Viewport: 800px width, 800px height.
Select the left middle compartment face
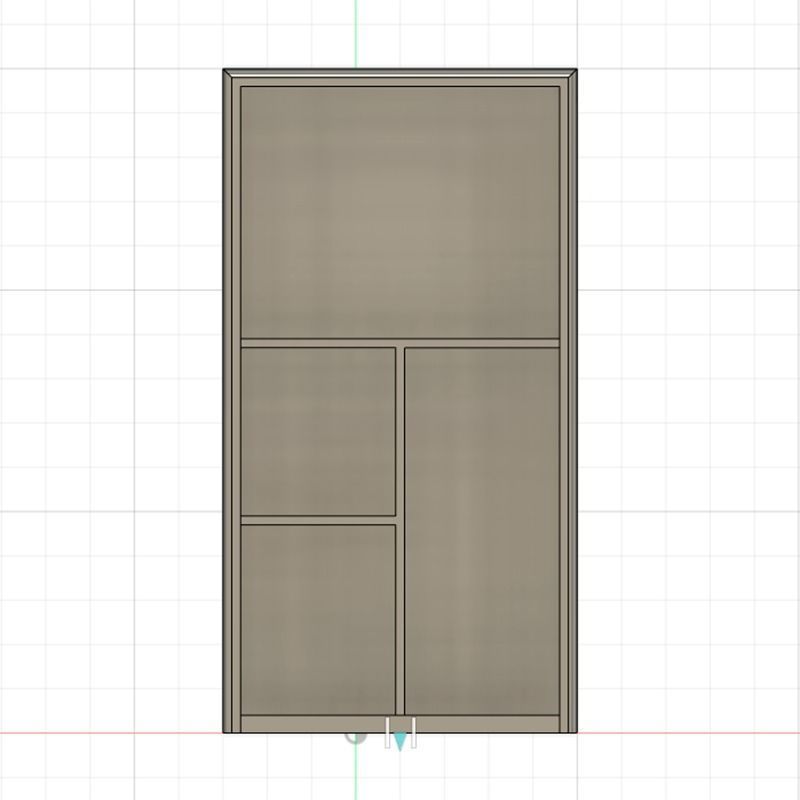click(318, 431)
